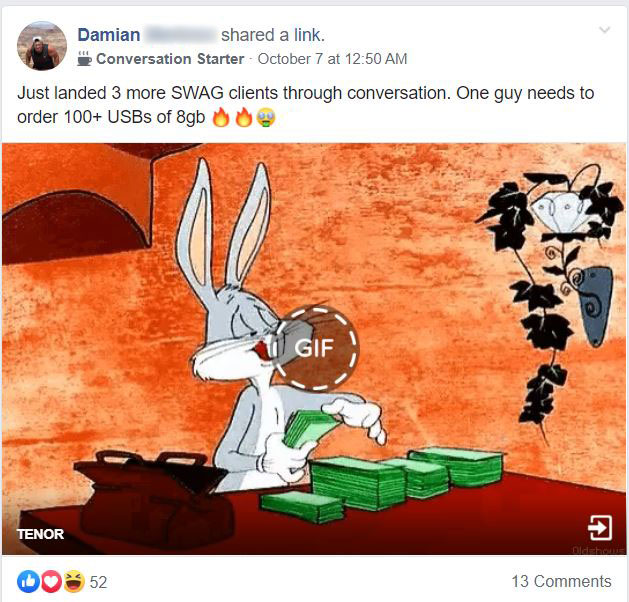Open the post timestamp October 7 at 12:50 AM
Image resolution: width=629 pixels, height=602 pixels.
click(x=332, y=59)
